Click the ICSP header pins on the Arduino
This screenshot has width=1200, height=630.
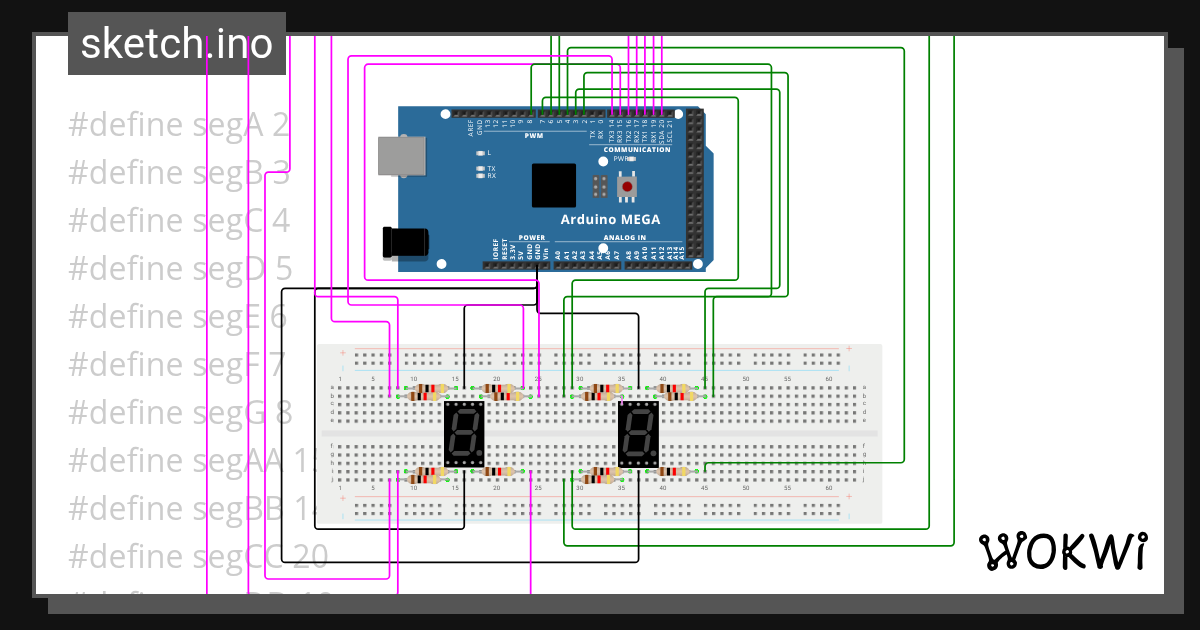pyautogui.click(x=600, y=186)
